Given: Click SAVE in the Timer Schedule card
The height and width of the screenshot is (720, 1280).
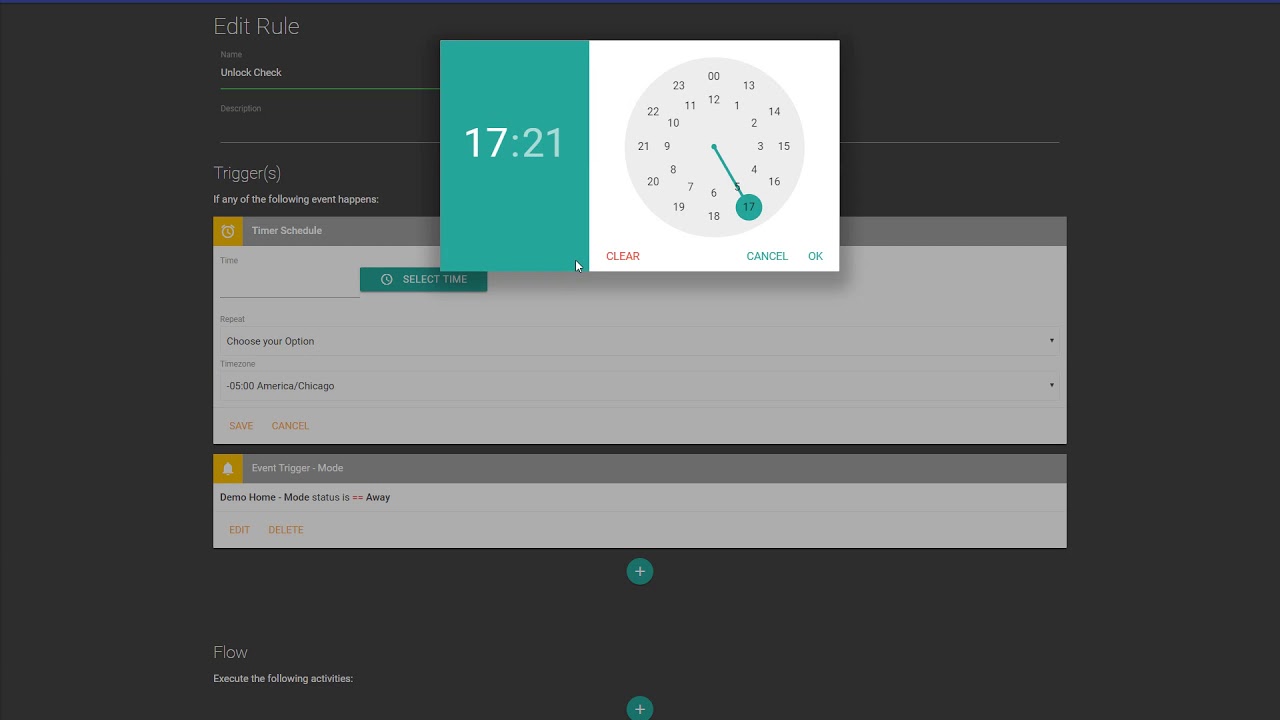Looking at the screenshot, I should (241, 426).
